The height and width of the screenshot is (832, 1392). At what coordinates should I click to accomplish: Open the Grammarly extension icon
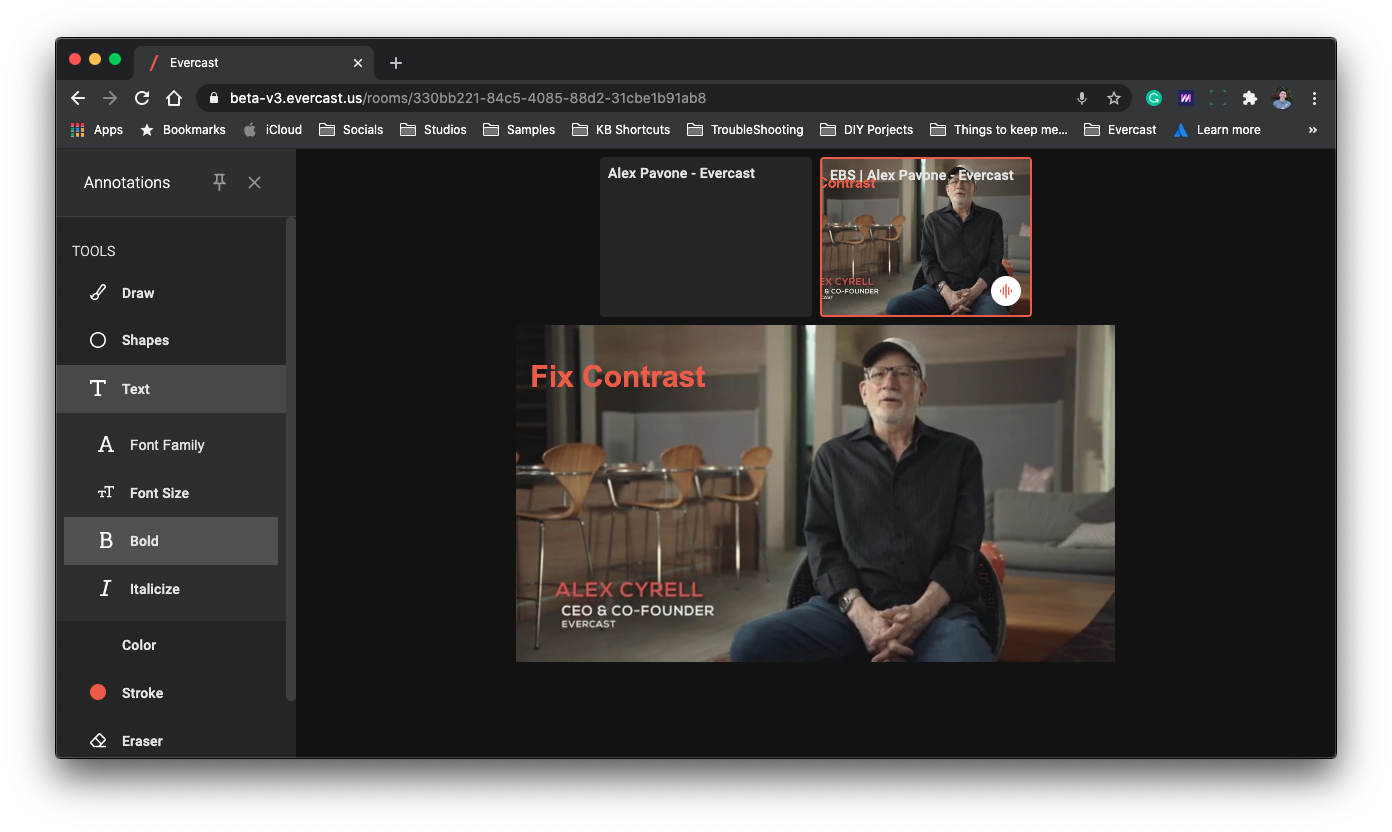pyautogui.click(x=1154, y=98)
